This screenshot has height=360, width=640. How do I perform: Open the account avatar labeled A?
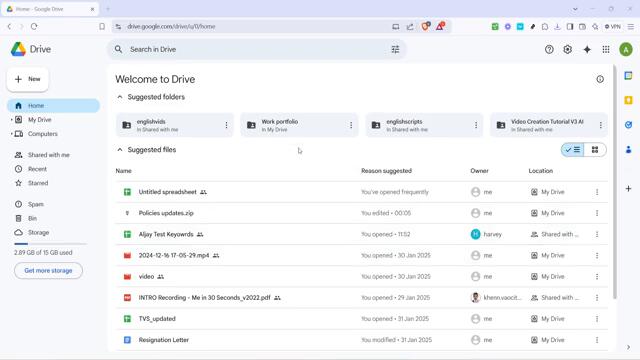pyautogui.click(x=626, y=49)
